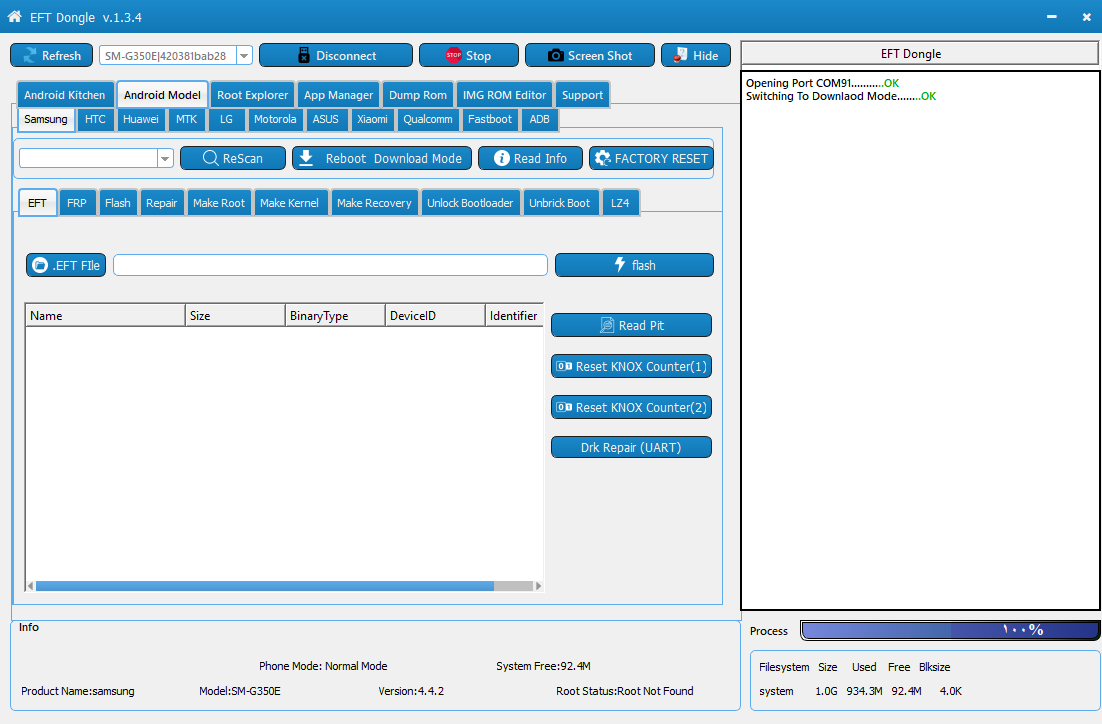Open the Make Kernel sub-tab

[x=289, y=203]
